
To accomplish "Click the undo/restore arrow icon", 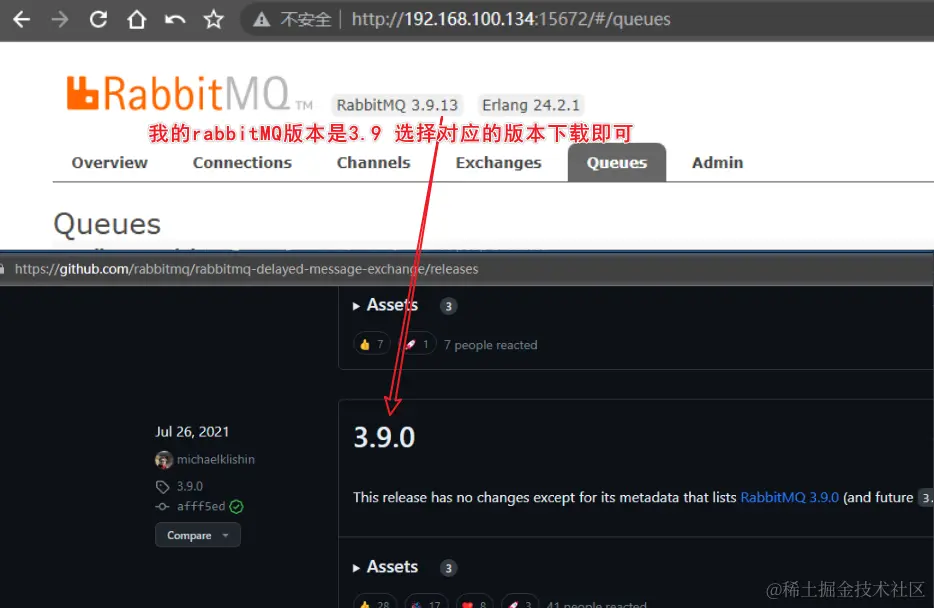I will [x=175, y=20].
